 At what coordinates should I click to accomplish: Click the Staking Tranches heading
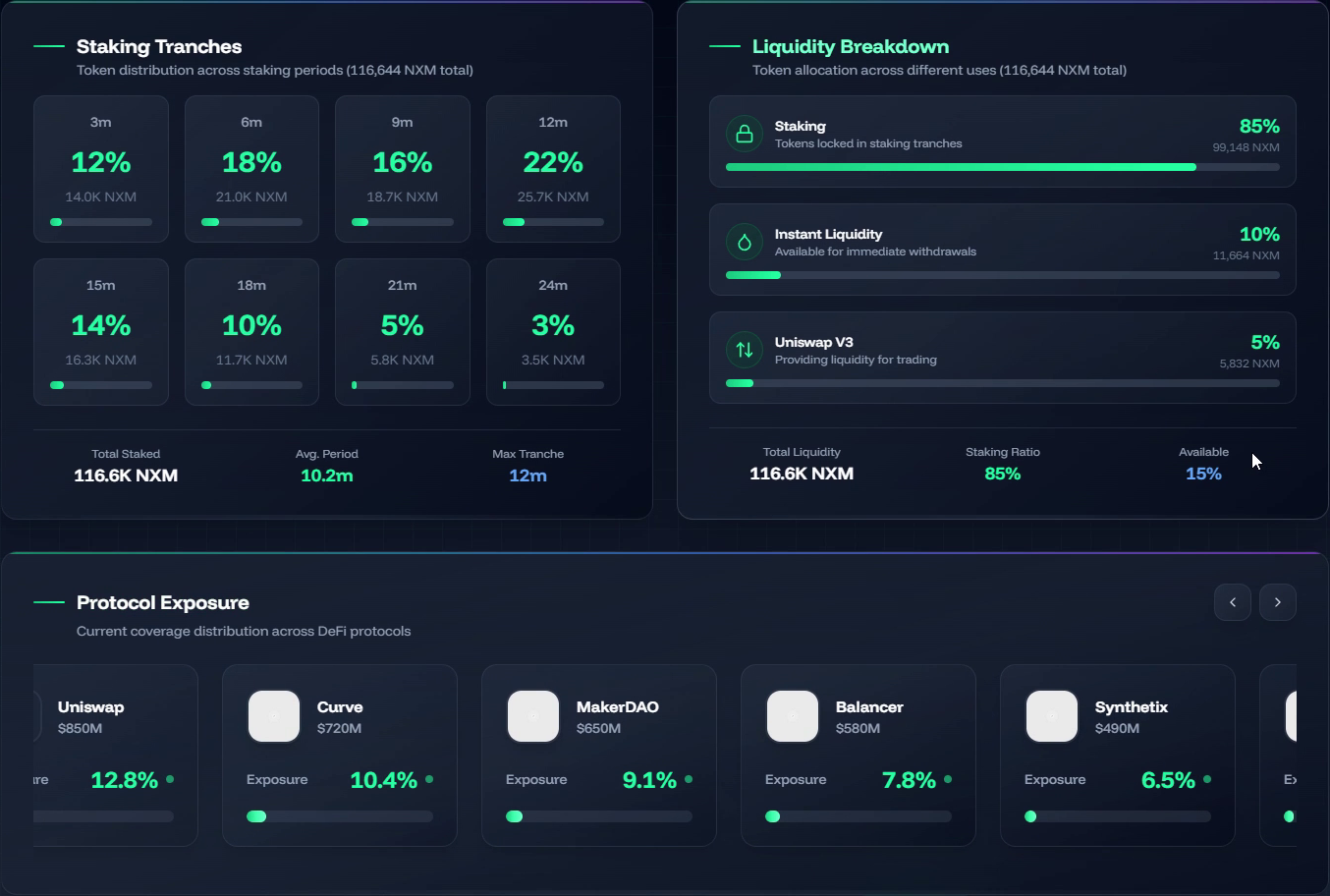[159, 46]
